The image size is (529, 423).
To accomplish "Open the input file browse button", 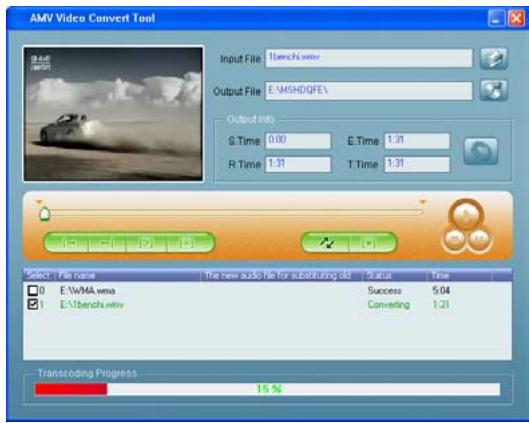I will [494, 59].
